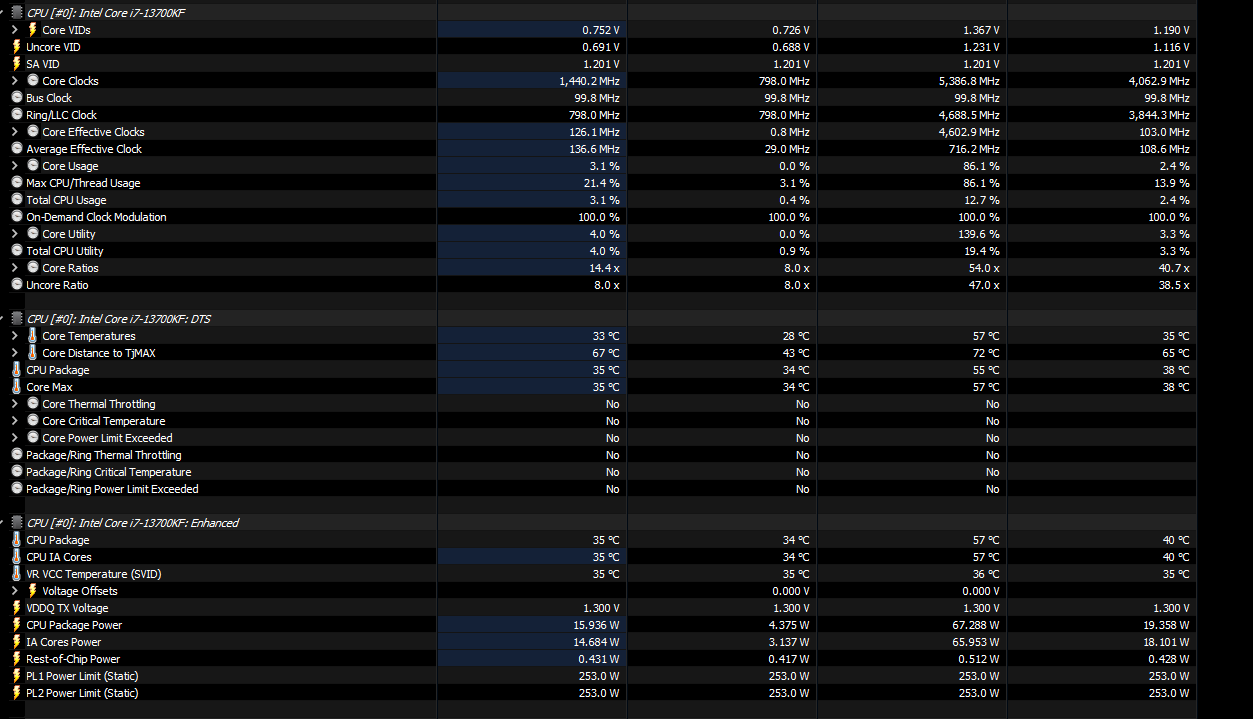
Task: Click the Average Effective Clock icon
Action: [16, 149]
